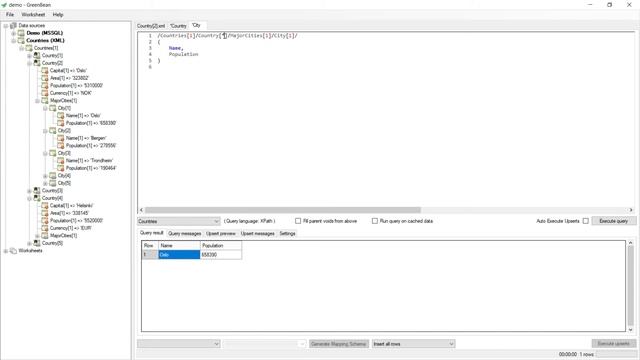Click the Name 'Bergen' element icon

pyautogui.click(x=61, y=138)
